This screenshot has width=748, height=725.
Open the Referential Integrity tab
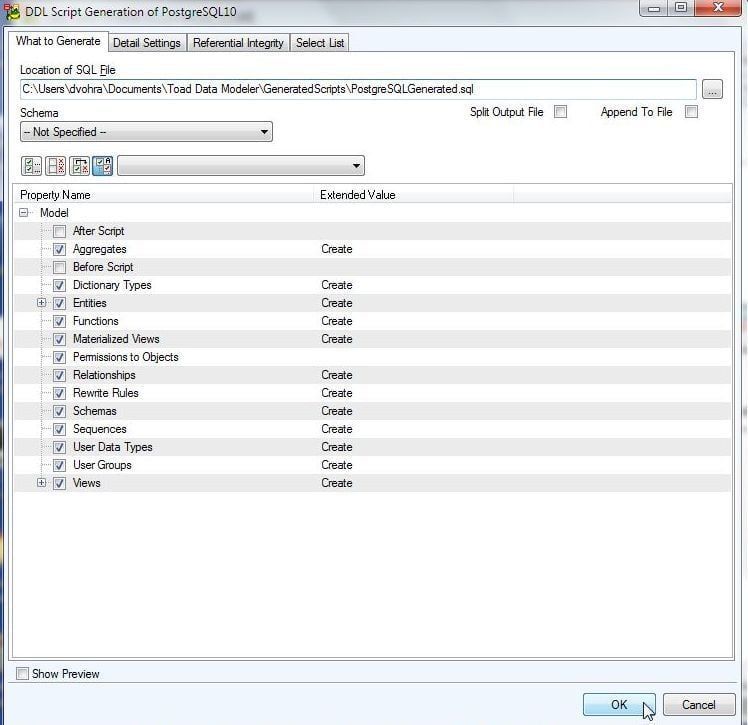pos(238,43)
